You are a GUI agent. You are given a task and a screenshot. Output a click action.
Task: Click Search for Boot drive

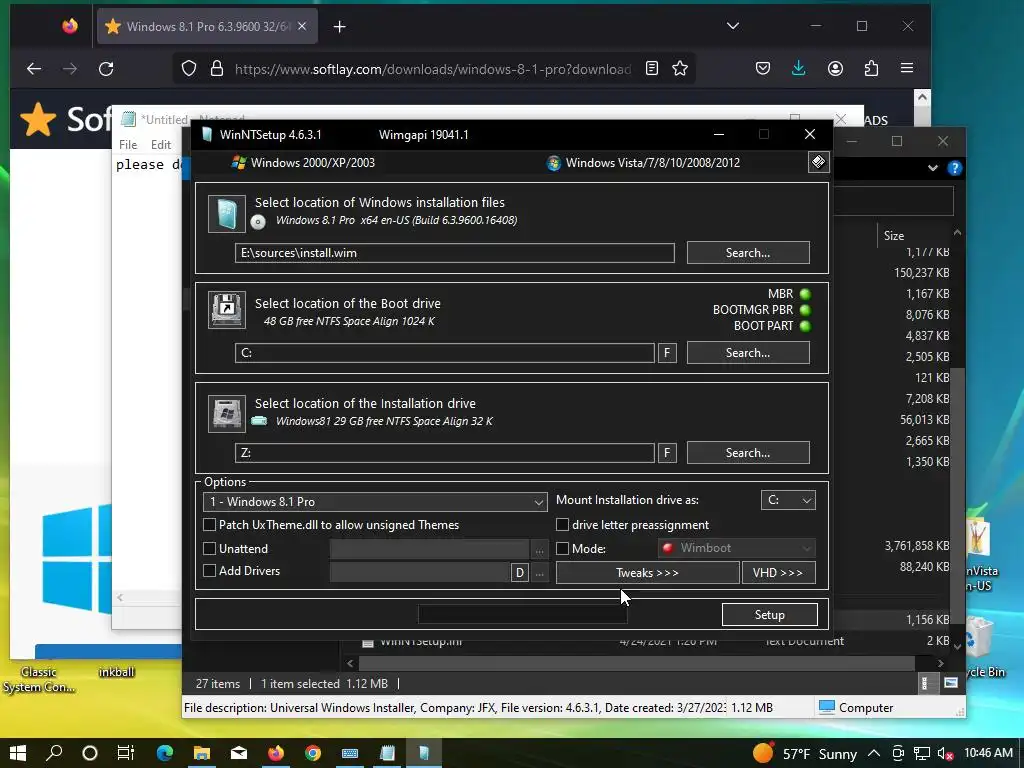point(748,353)
